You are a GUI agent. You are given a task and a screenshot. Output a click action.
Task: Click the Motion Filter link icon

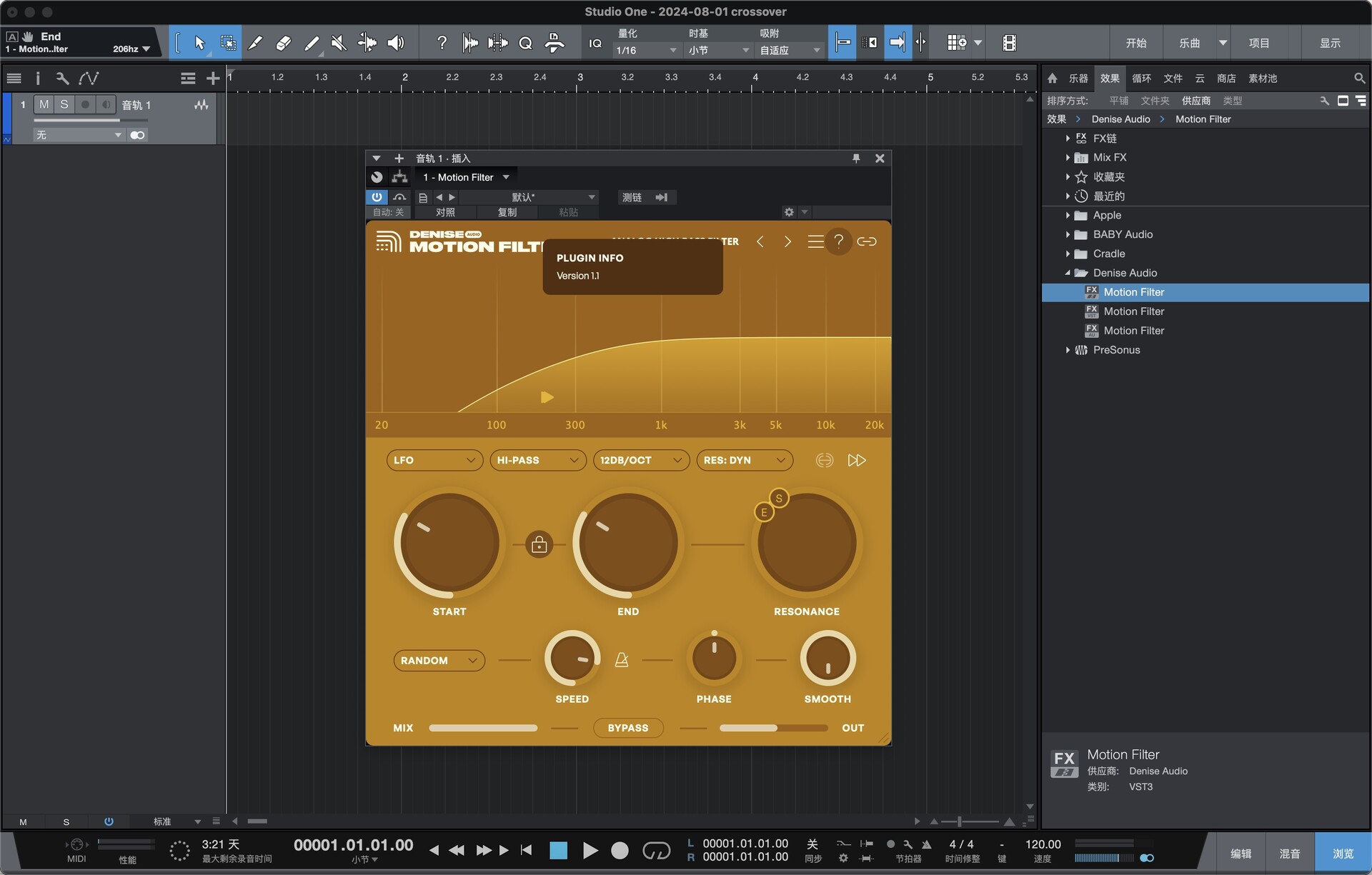[x=866, y=241]
